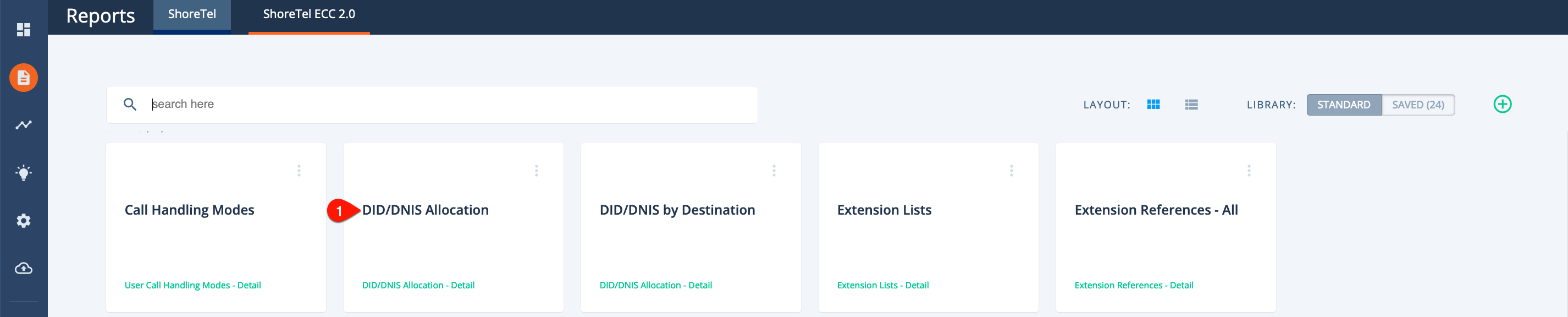Open DID/DNIS Allocation - Detail link under DID/DNIS by Destination
Screen dimensions: 1568x317
click(x=655, y=285)
